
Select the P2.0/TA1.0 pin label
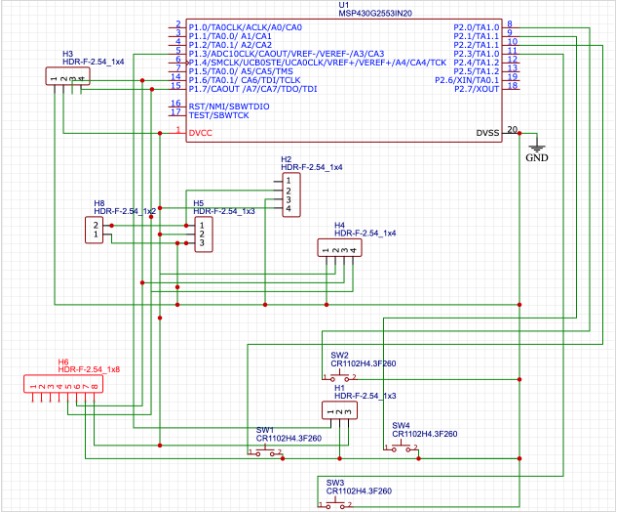[x=476, y=26]
